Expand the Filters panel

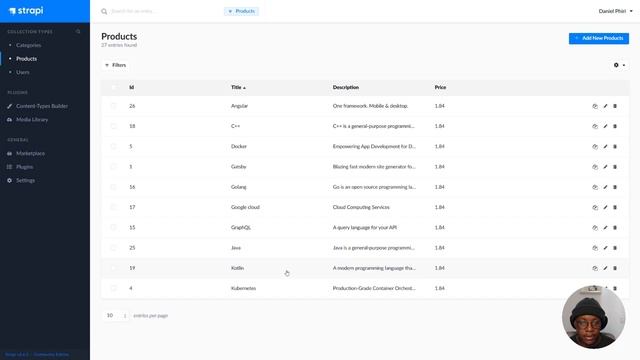pyautogui.click(x=116, y=65)
